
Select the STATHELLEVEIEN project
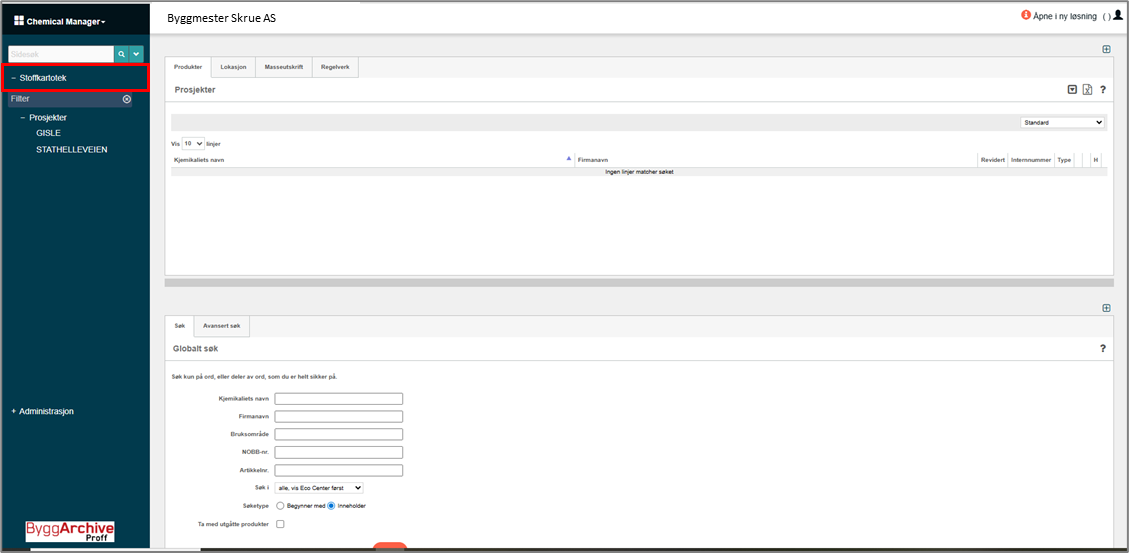tap(71, 149)
